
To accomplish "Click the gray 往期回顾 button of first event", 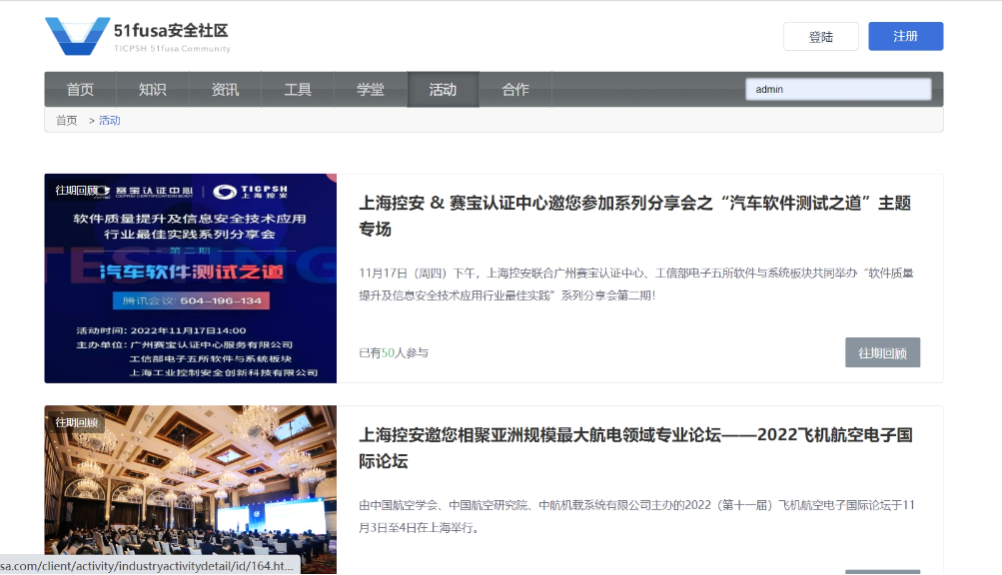I will 883,353.
